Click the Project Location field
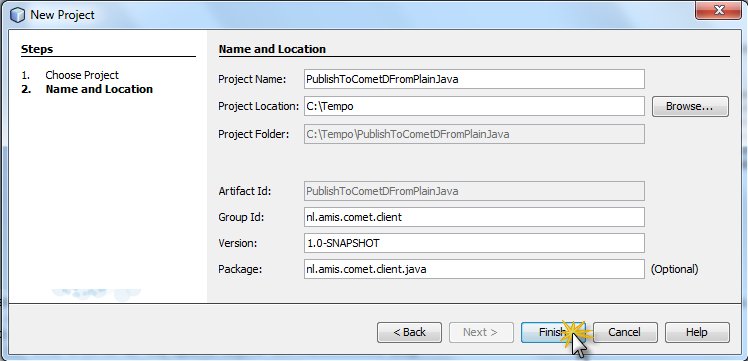The height and width of the screenshot is (361, 748). 474,106
